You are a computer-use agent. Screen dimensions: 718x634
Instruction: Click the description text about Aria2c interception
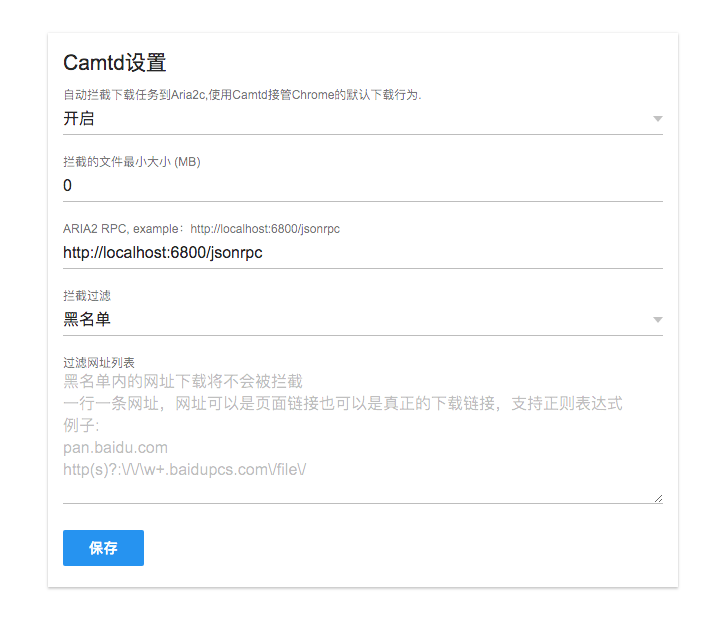click(242, 95)
